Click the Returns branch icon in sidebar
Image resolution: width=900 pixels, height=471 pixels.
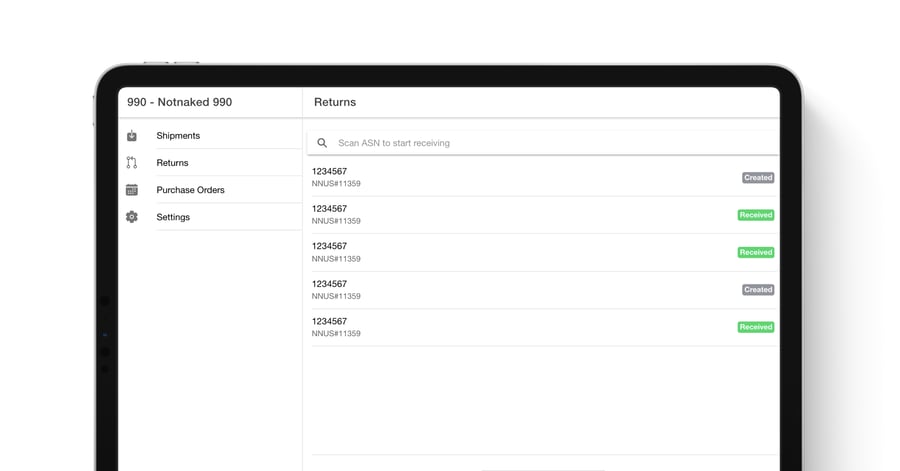132,163
